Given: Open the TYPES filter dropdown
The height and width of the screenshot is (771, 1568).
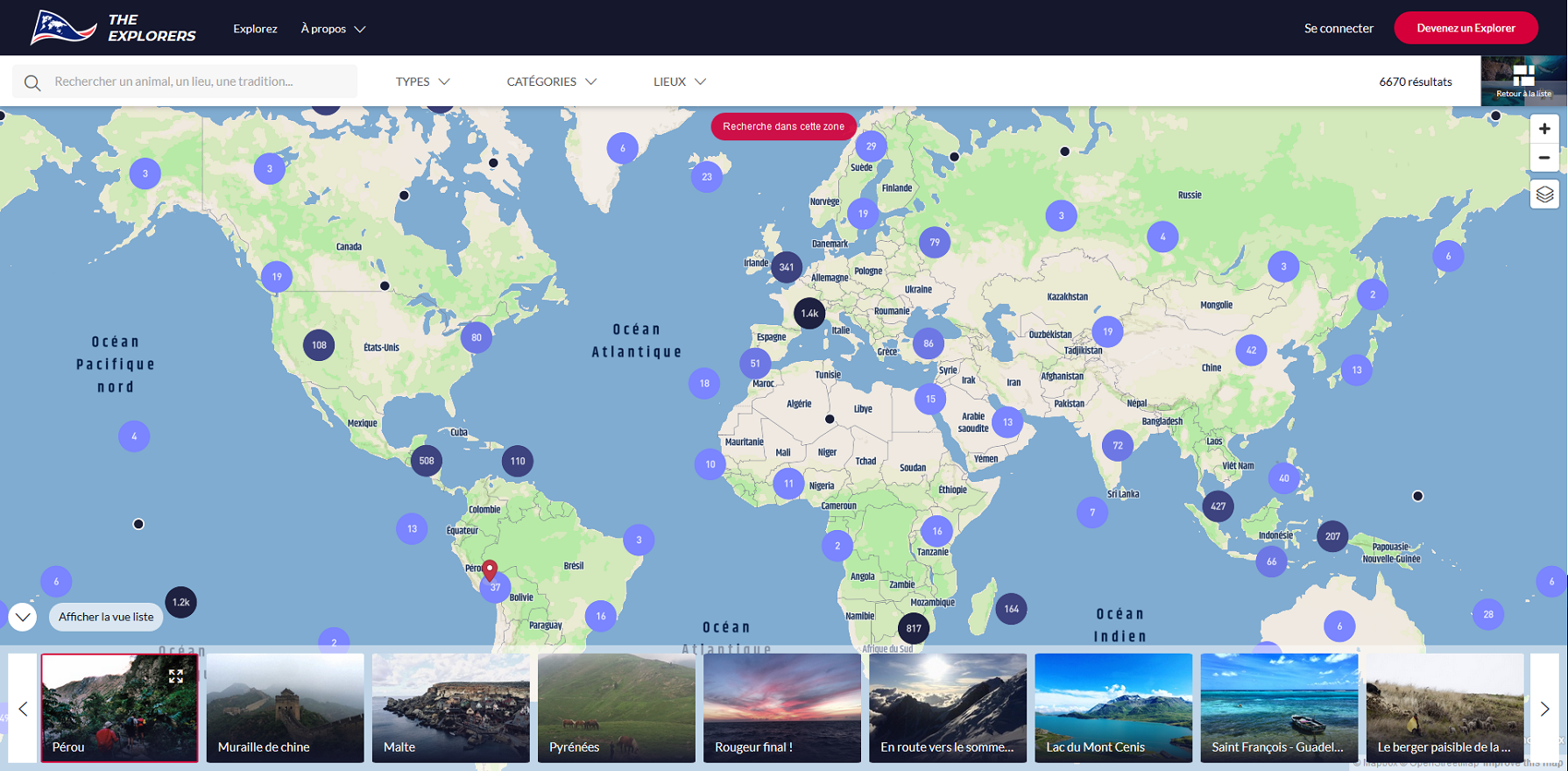Looking at the screenshot, I should point(422,81).
